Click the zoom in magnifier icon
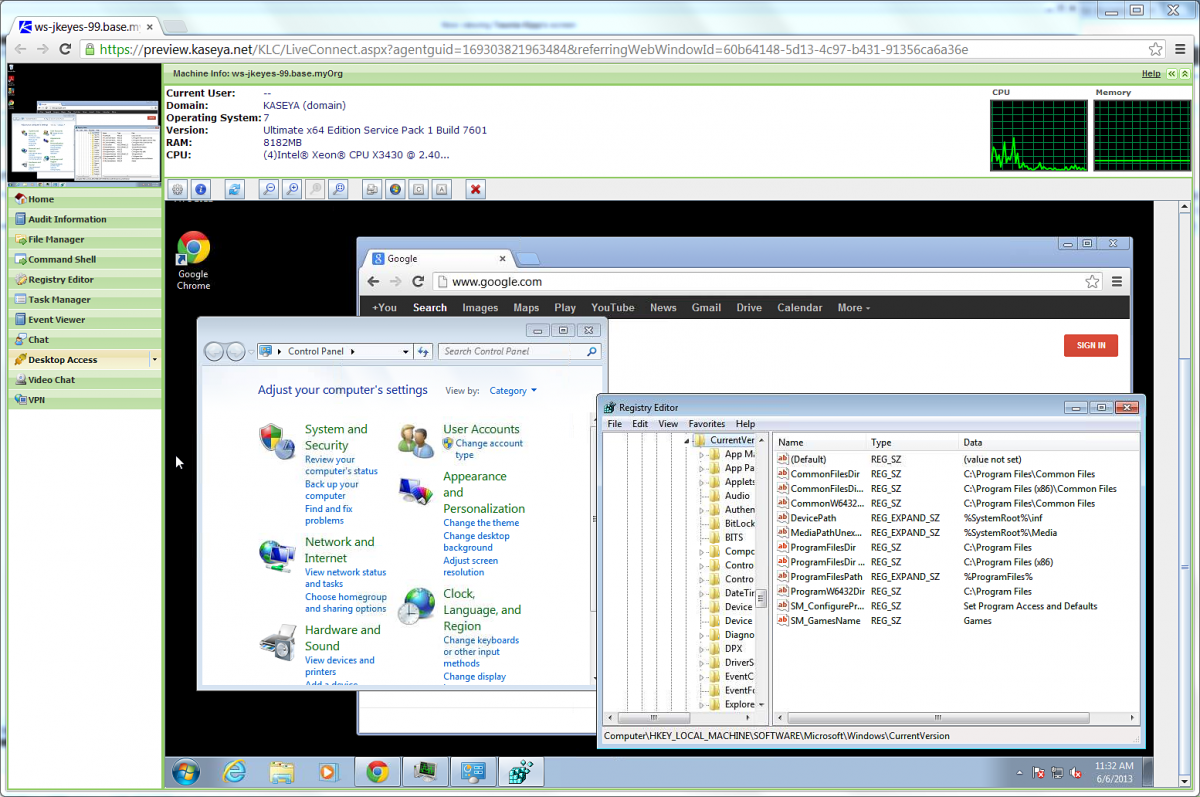 click(291, 189)
